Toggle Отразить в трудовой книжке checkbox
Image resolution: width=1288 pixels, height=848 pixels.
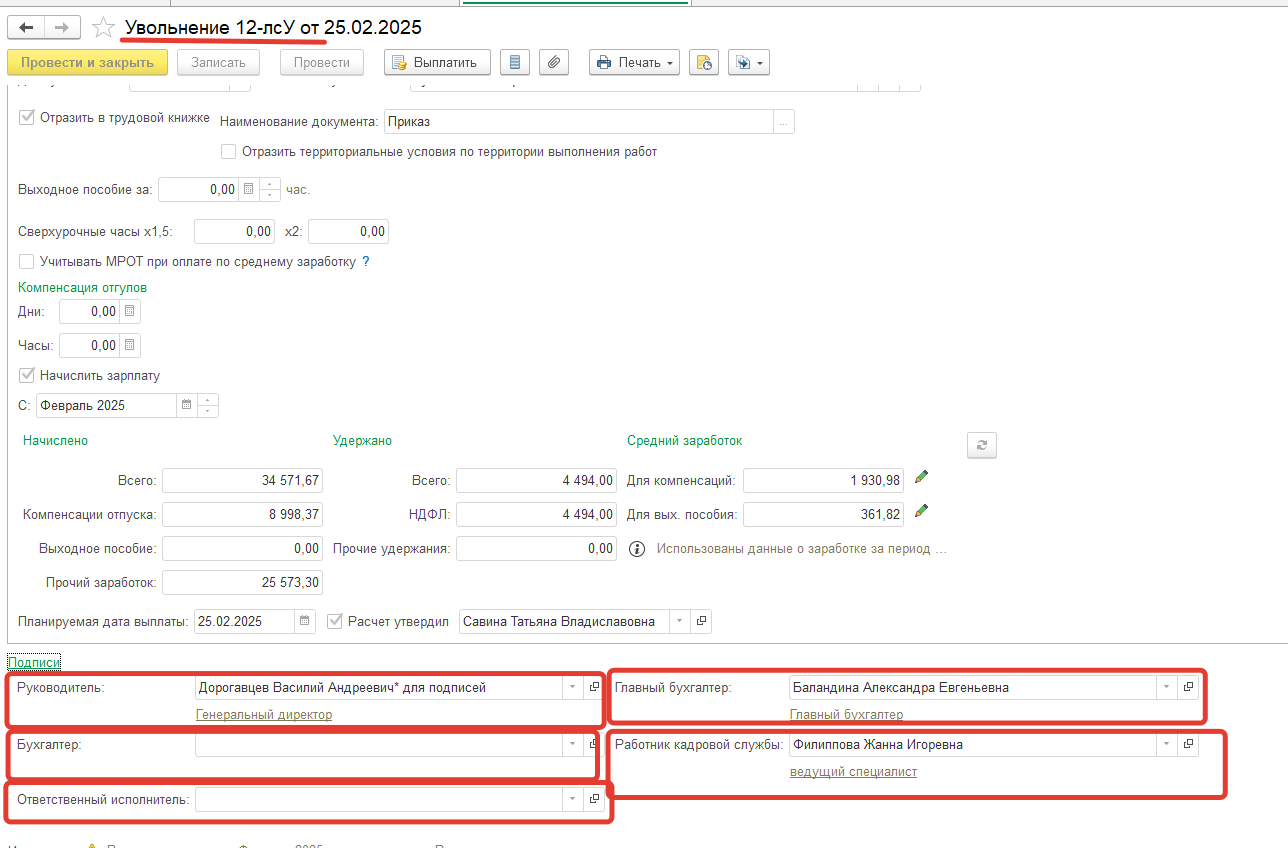coord(27,117)
